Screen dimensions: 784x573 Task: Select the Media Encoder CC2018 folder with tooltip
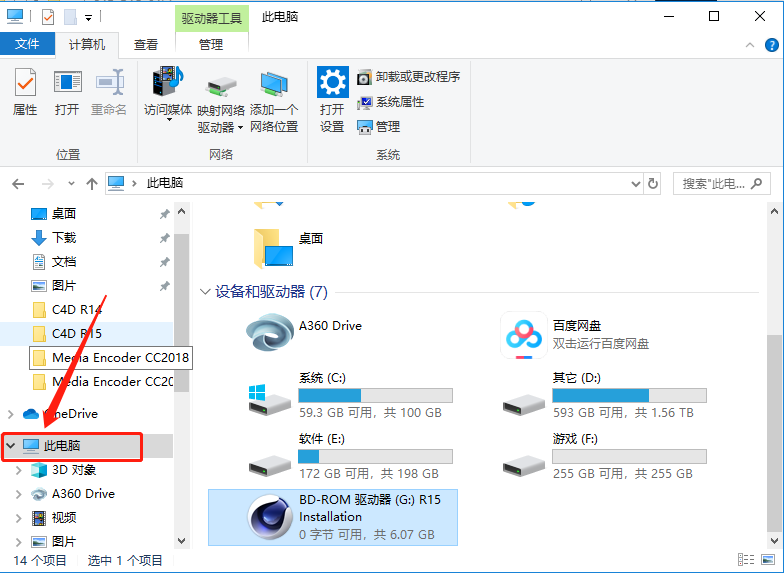coord(111,358)
